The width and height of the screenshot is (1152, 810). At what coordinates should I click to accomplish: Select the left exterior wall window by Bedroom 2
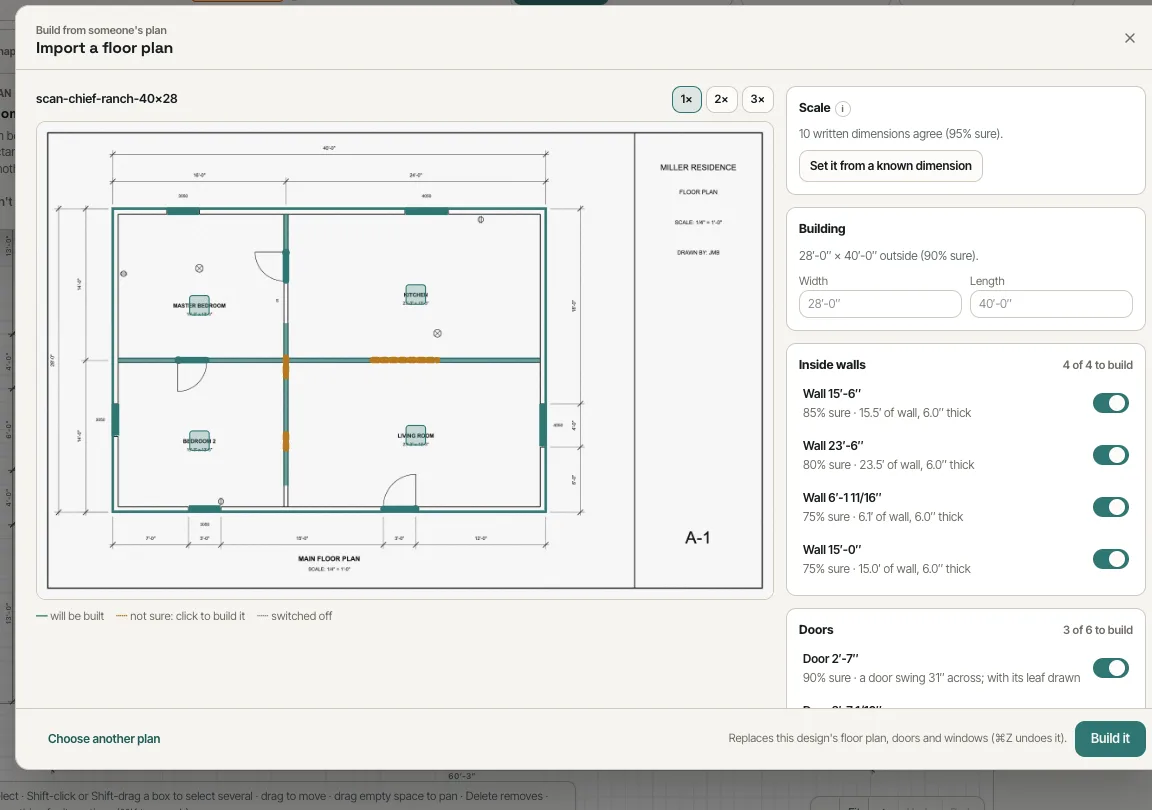[x=115, y=420]
